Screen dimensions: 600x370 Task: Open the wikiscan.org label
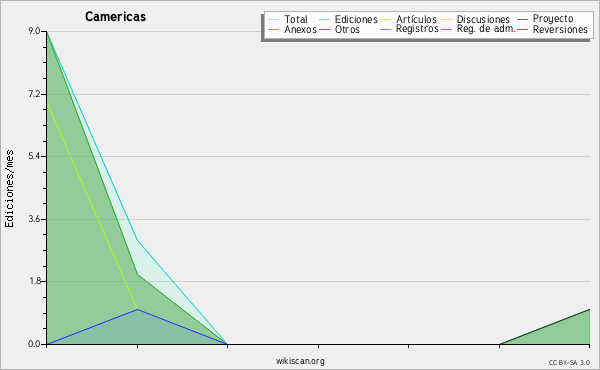pyautogui.click(x=300, y=361)
